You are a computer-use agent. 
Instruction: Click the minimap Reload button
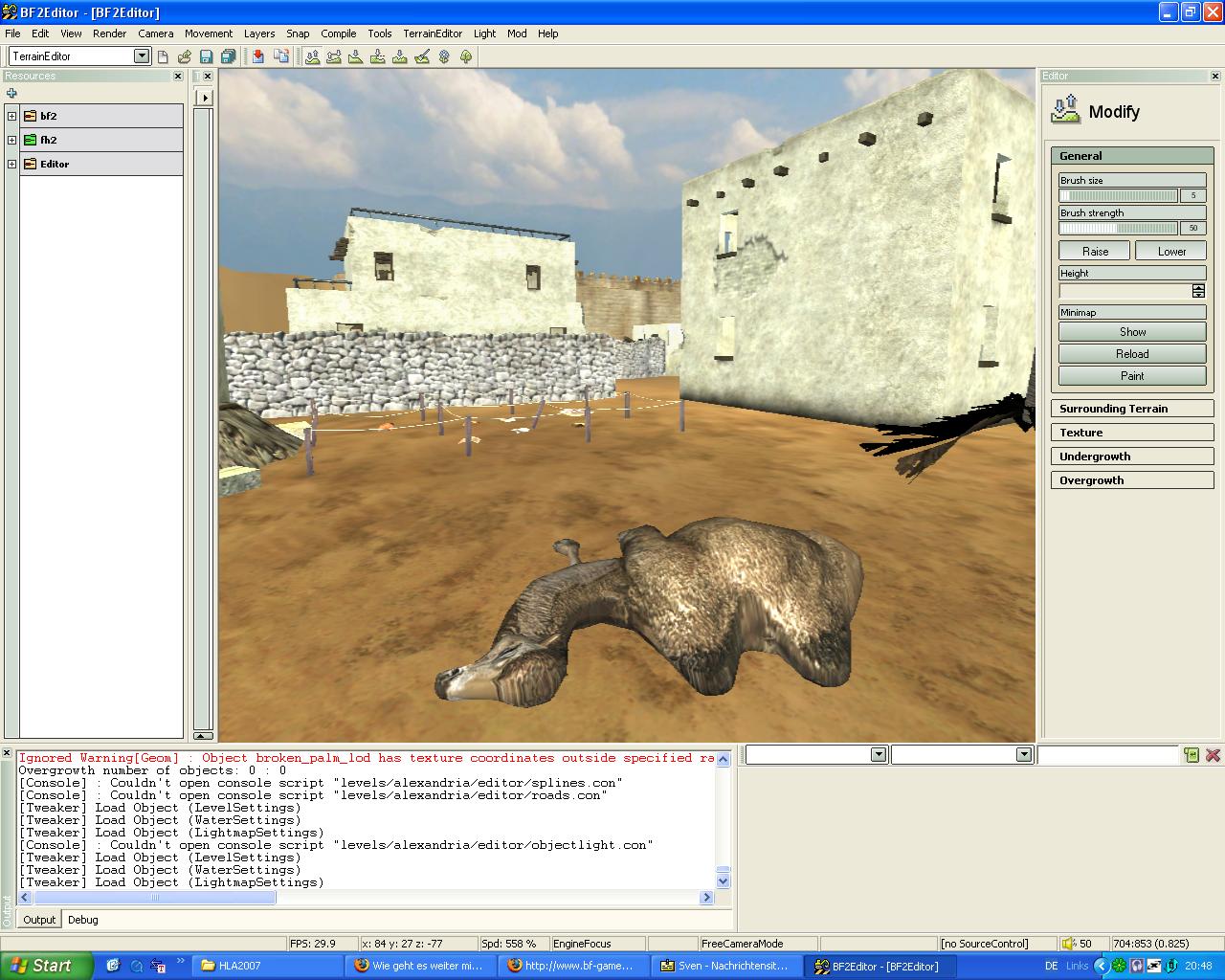[x=1132, y=354]
